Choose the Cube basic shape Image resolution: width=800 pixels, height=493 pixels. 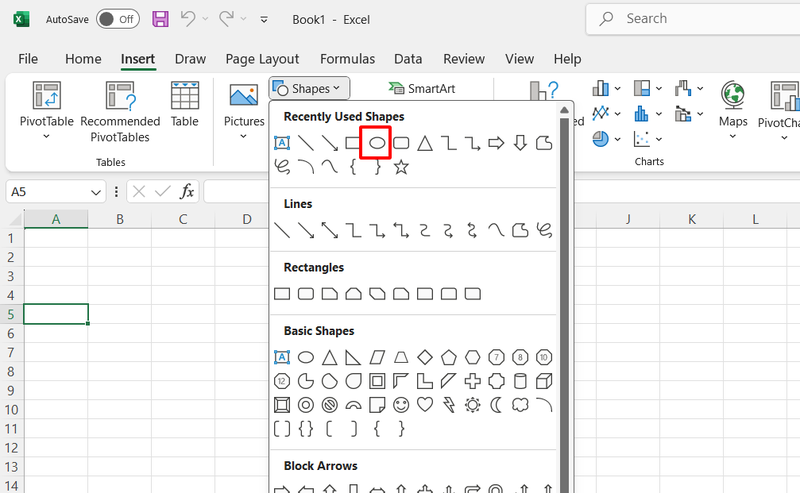[544, 381]
